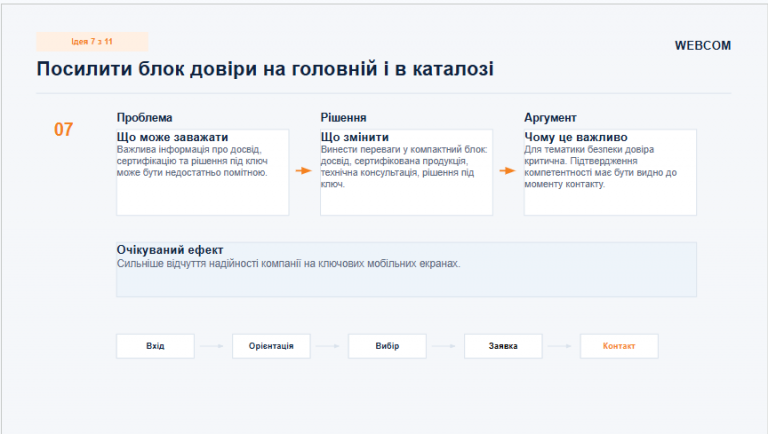Select the 'Вхід' step box
768x434 pixels.
point(155,346)
